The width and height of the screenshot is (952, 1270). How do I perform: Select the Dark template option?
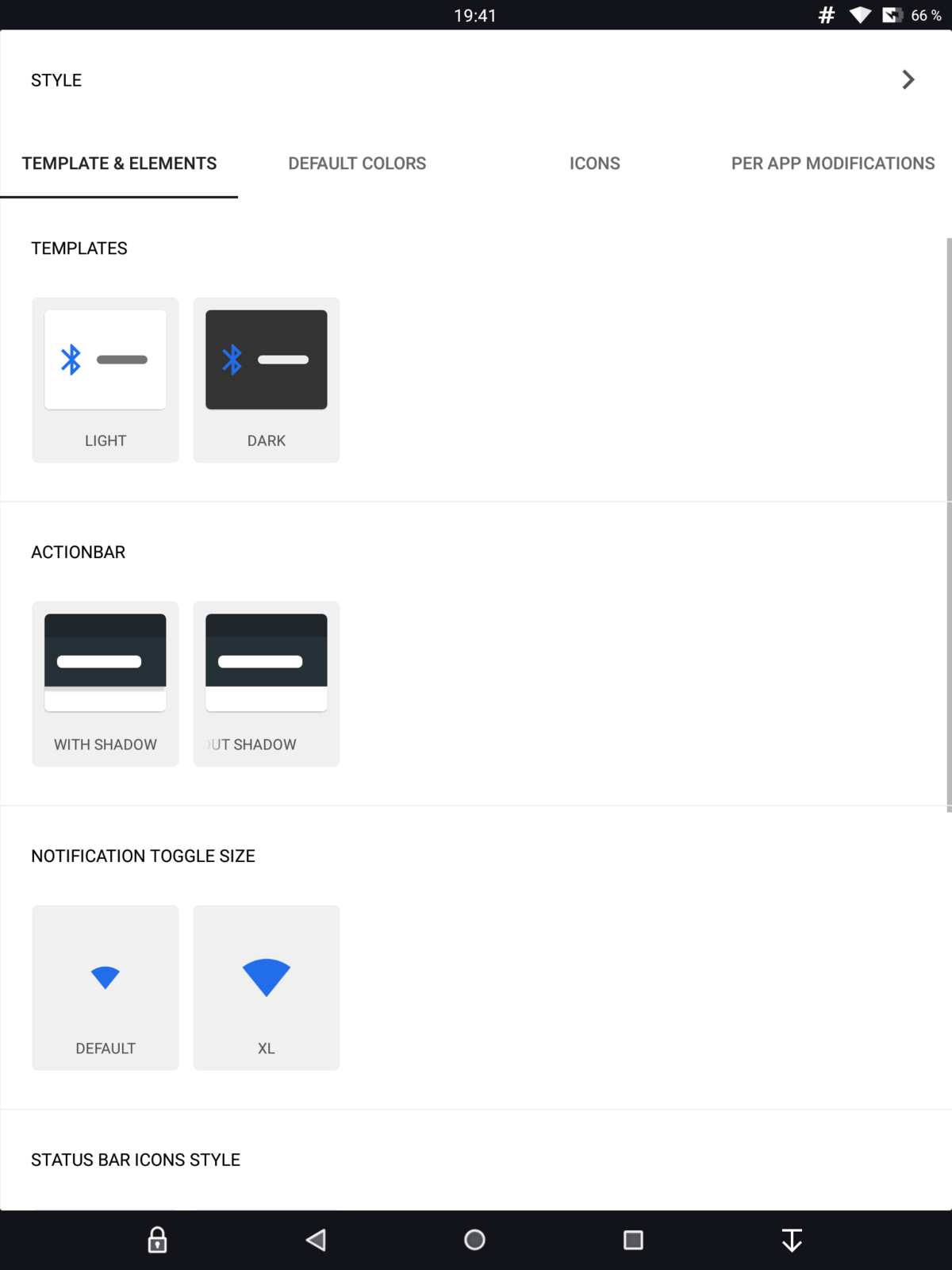click(267, 380)
